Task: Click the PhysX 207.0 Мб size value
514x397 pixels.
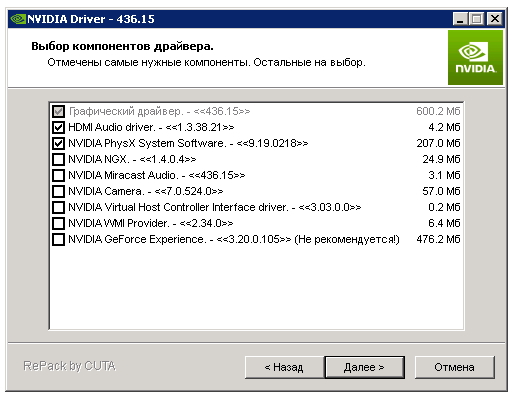Action: coord(438,143)
